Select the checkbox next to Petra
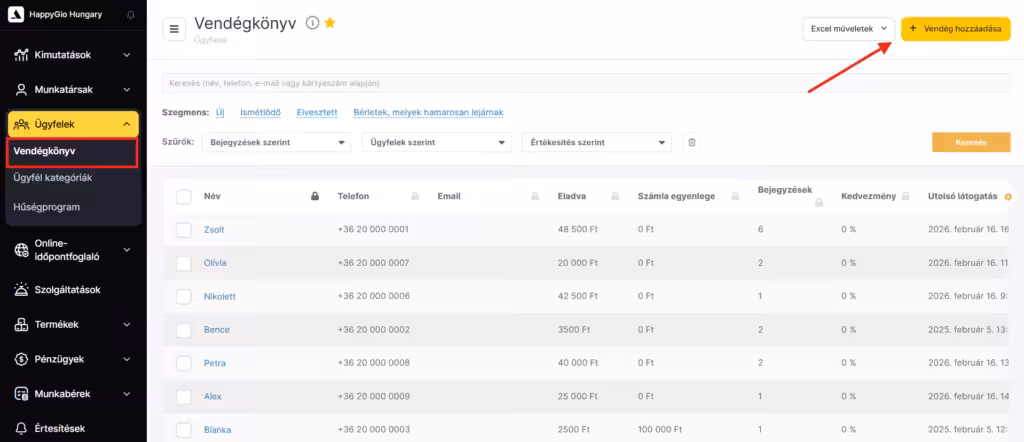The width and height of the screenshot is (1024, 442). [x=183, y=363]
